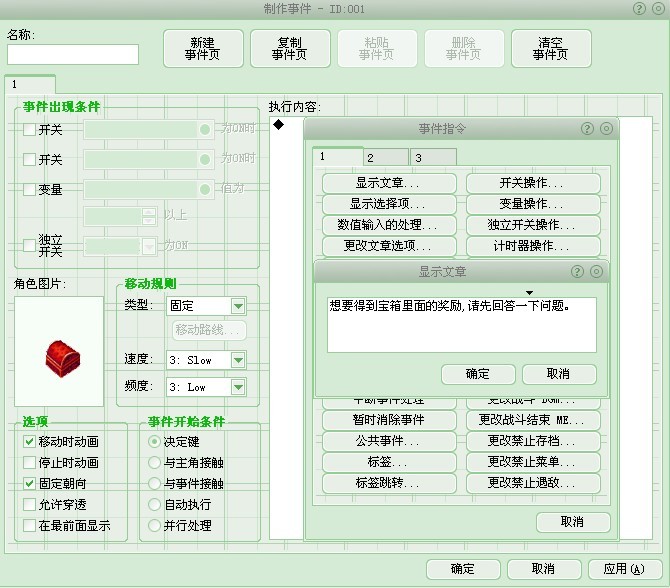The image size is (670, 588).
Task: Click 公共事件 command button
Action: point(389,441)
